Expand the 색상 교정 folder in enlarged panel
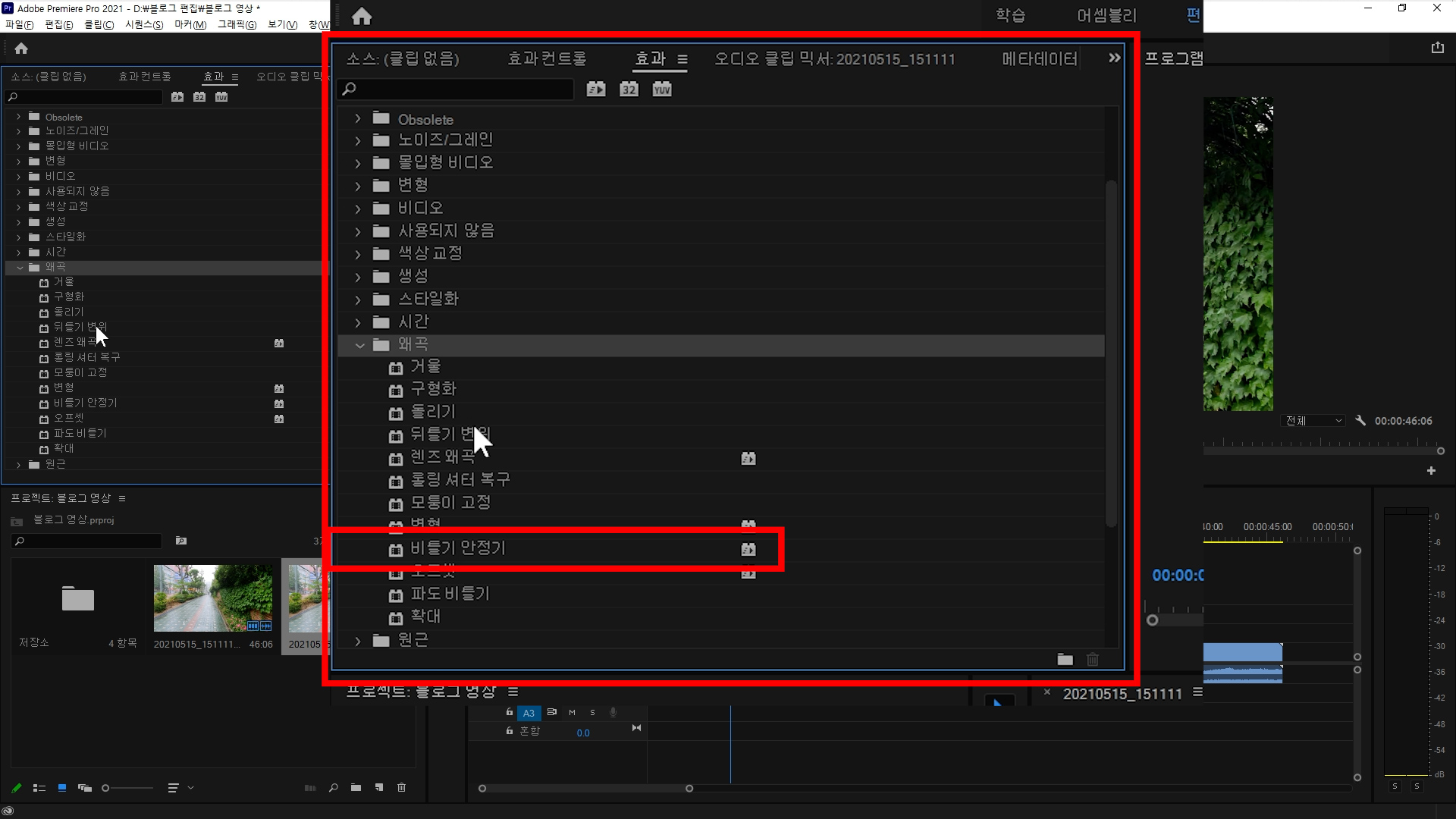The height and width of the screenshot is (819, 1456). click(x=358, y=254)
